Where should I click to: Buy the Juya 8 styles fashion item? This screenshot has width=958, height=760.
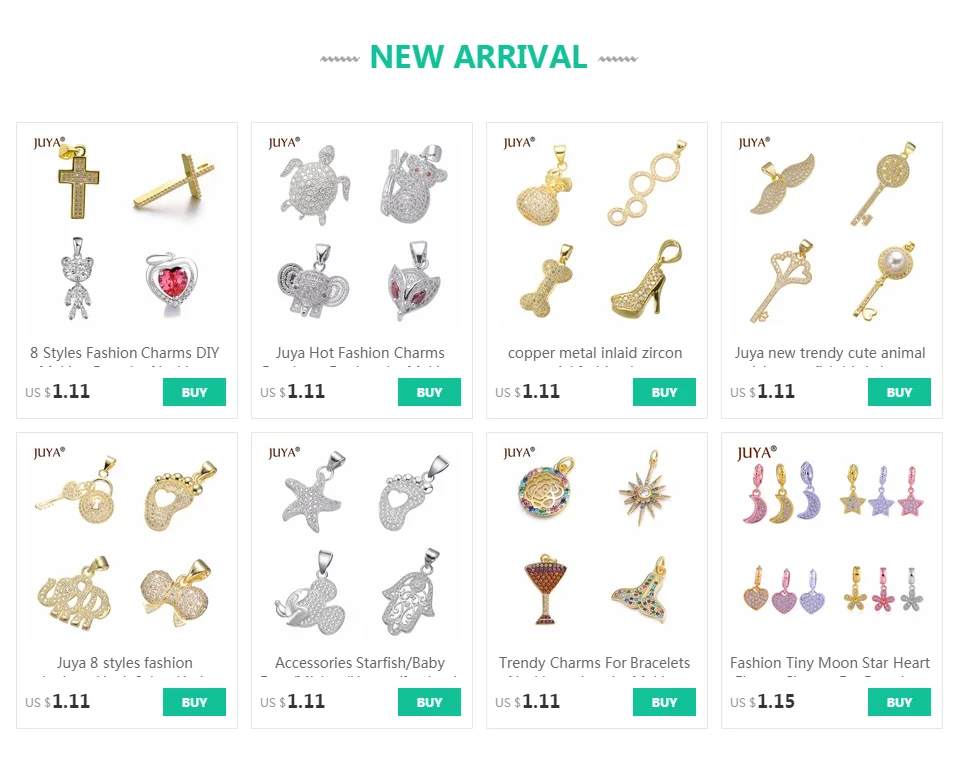[194, 702]
